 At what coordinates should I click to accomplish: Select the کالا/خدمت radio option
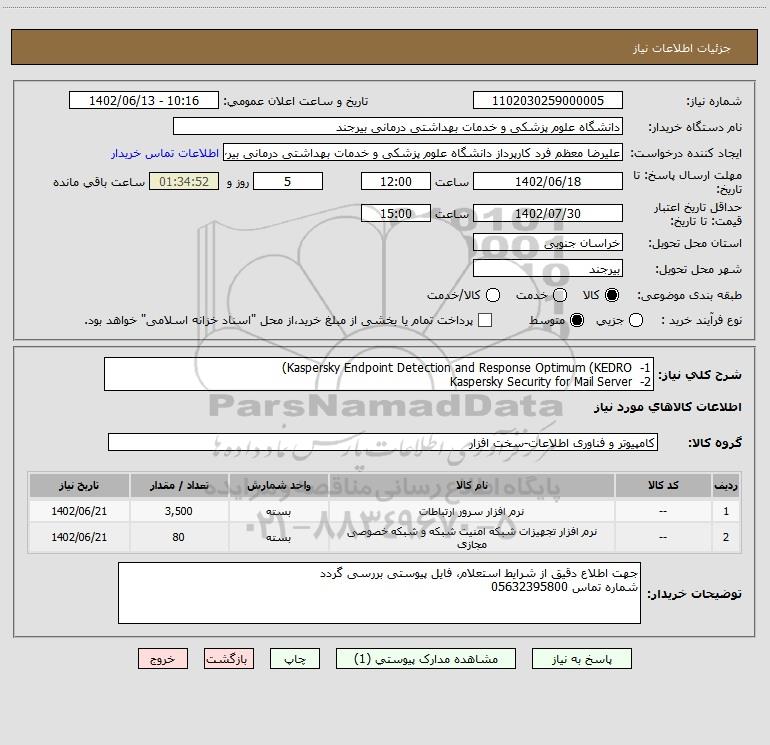click(x=493, y=295)
